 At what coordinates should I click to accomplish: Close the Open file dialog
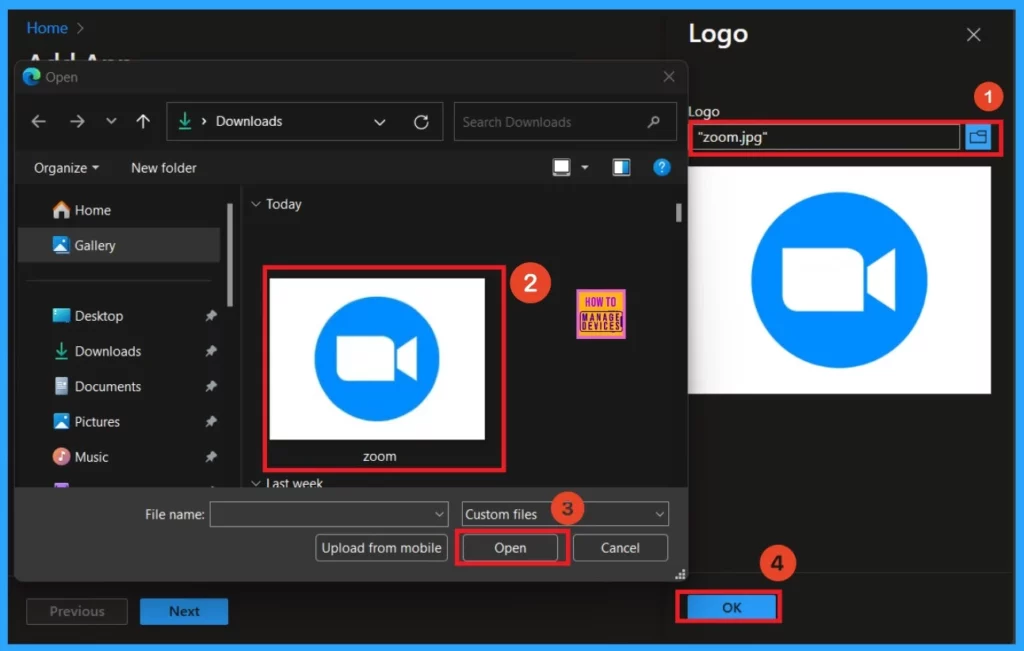(x=669, y=77)
